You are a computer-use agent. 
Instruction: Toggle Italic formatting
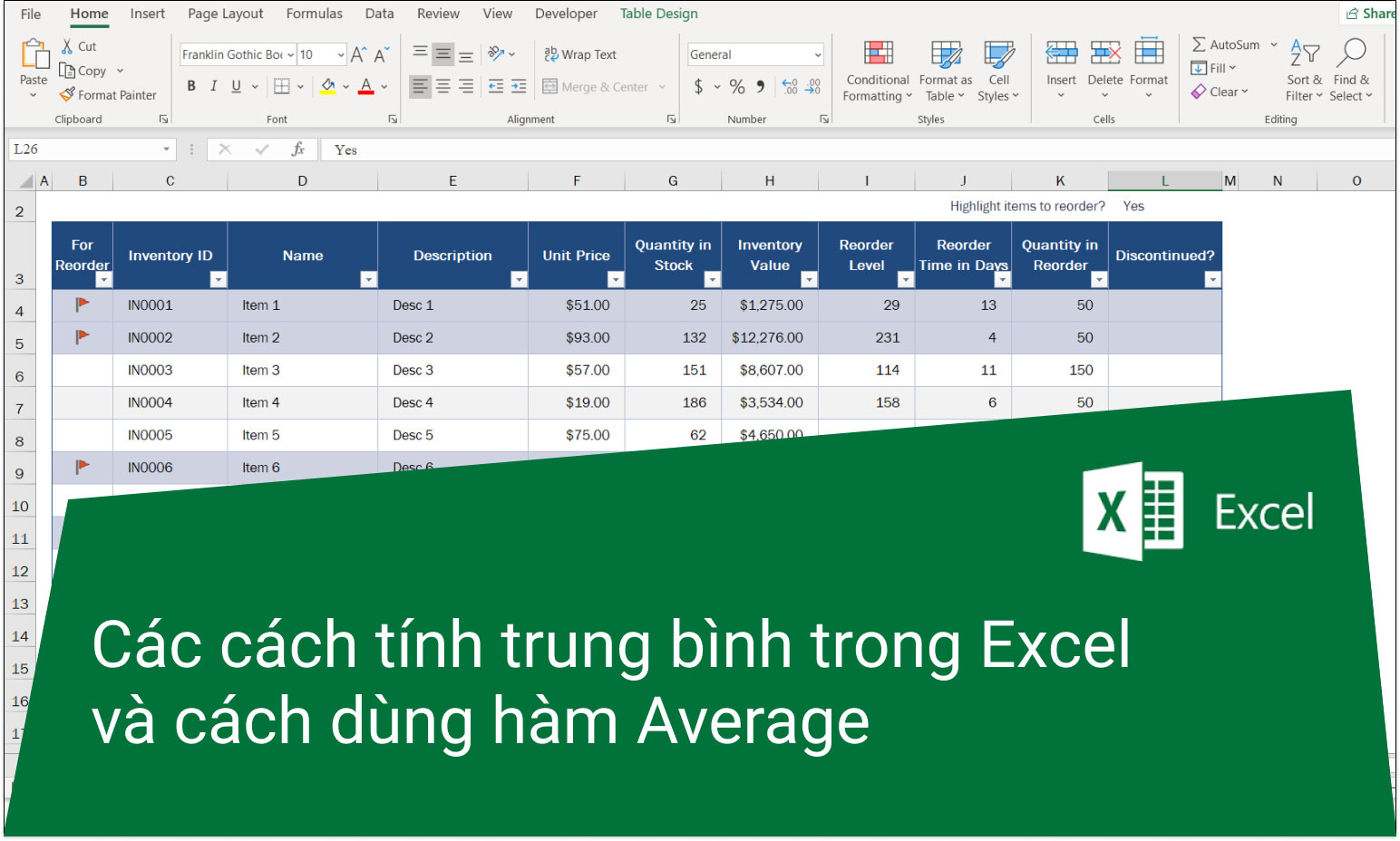(x=214, y=86)
